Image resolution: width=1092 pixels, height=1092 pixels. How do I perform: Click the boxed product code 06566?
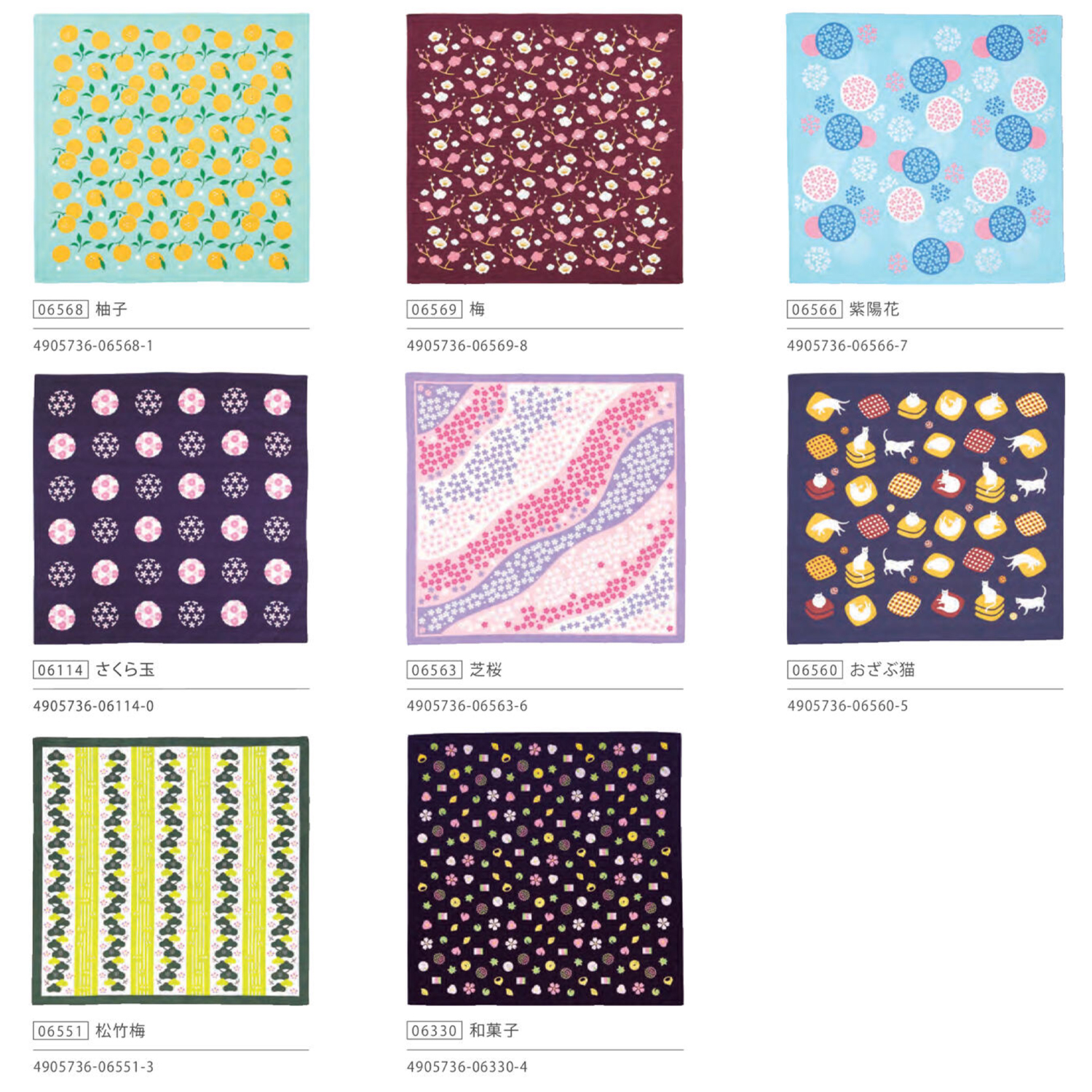pyautogui.click(x=815, y=309)
